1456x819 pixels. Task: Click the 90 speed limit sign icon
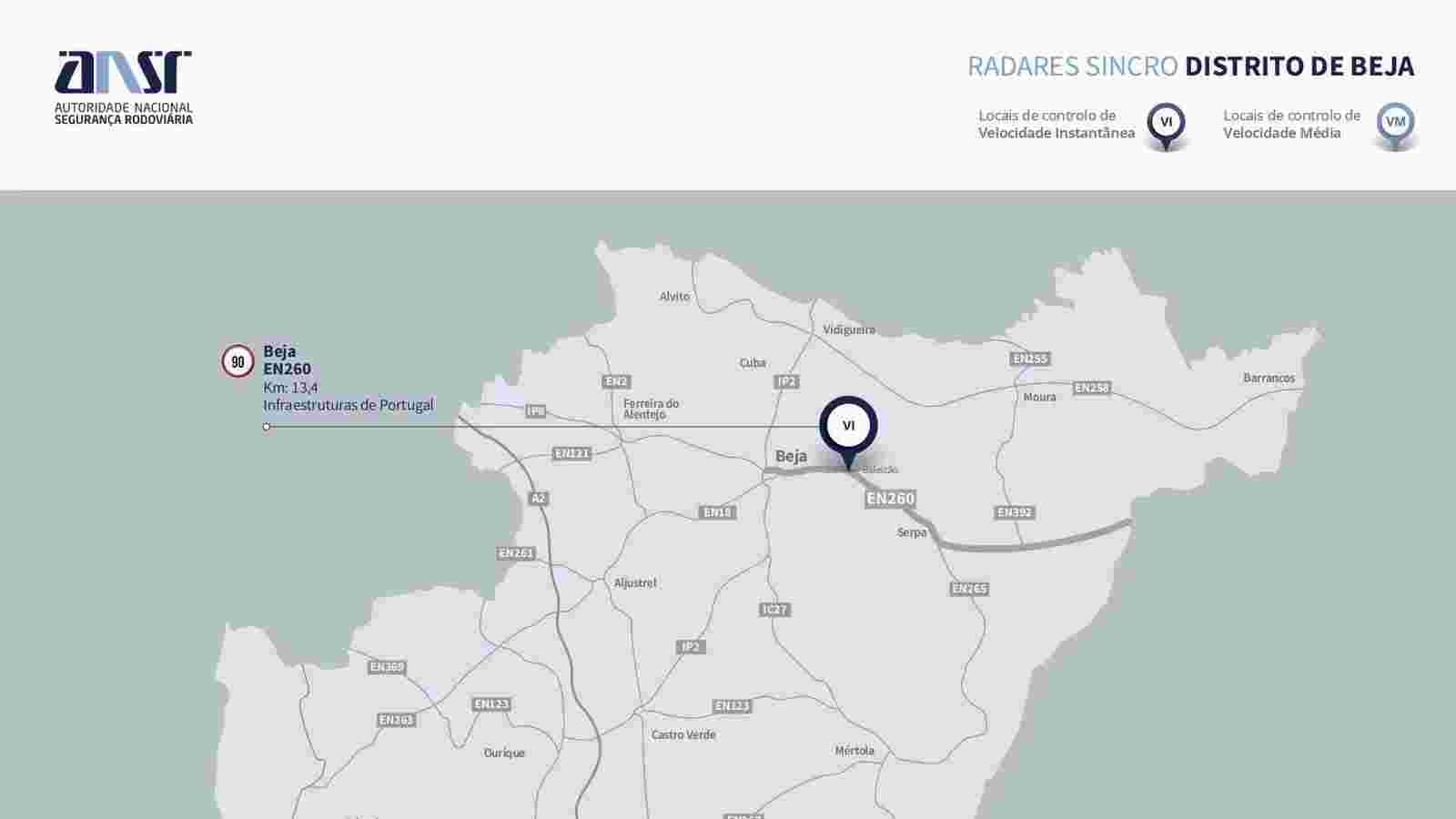pyautogui.click(x=238, y=361)
